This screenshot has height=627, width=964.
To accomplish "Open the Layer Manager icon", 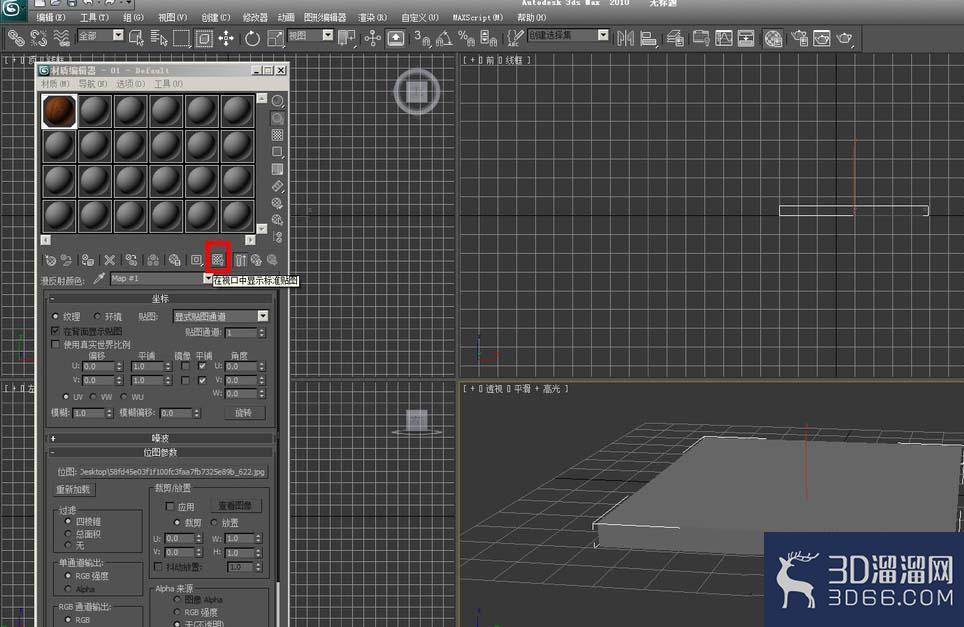I will [676, 39].
